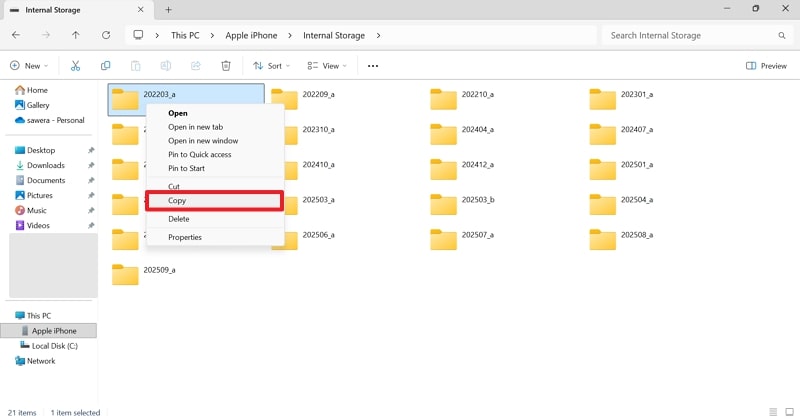This screenshot has width=800, height=420.
Task: Close the Internal Storage tab
Action: (x=141, y=10)
